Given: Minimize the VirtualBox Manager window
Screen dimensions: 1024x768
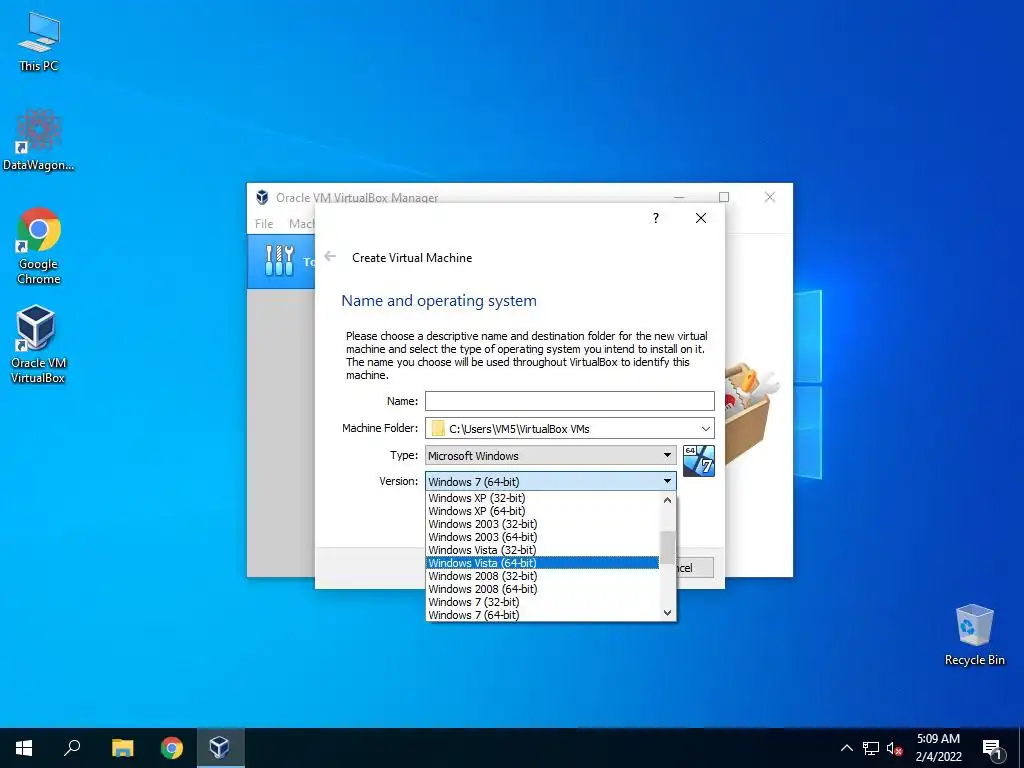Looking at the screenshot, I should (679, 197).
